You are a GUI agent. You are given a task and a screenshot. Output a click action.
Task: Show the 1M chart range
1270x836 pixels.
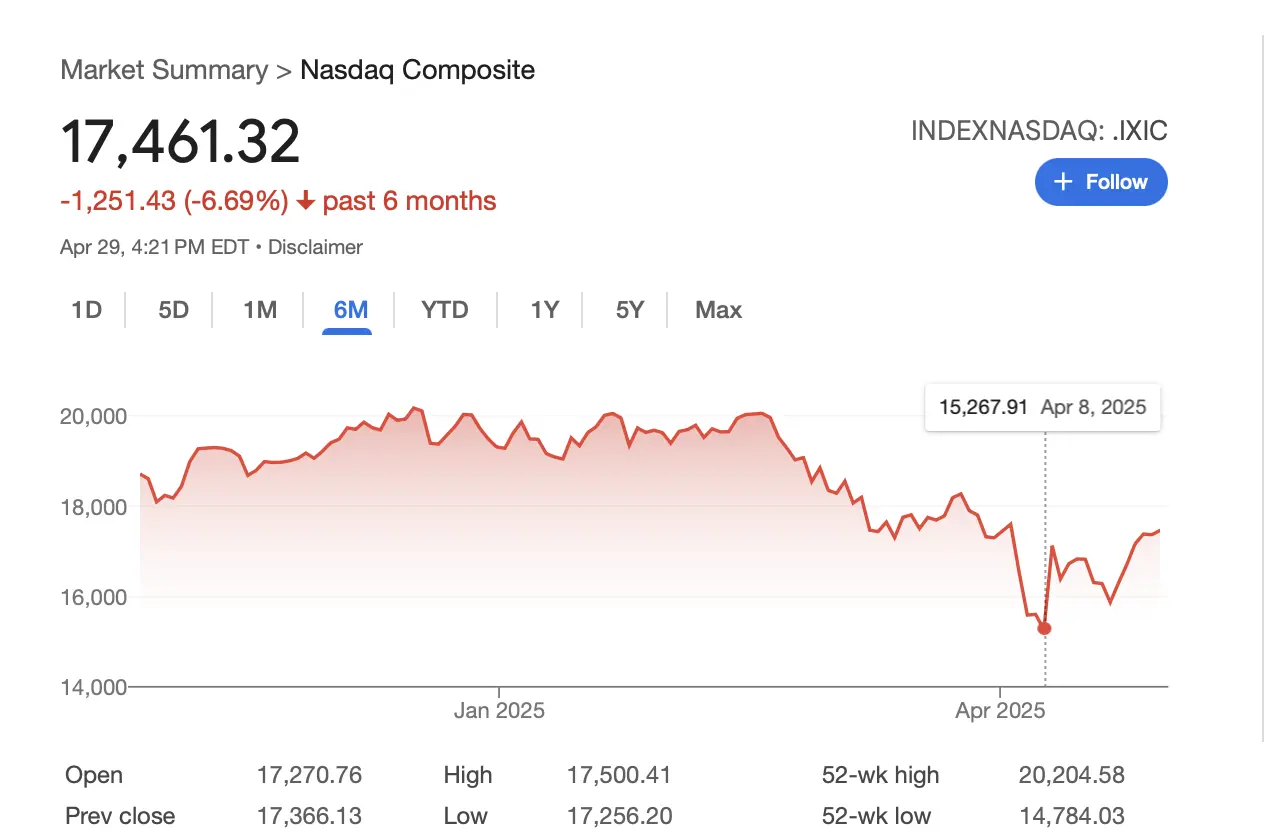point(260,310)
